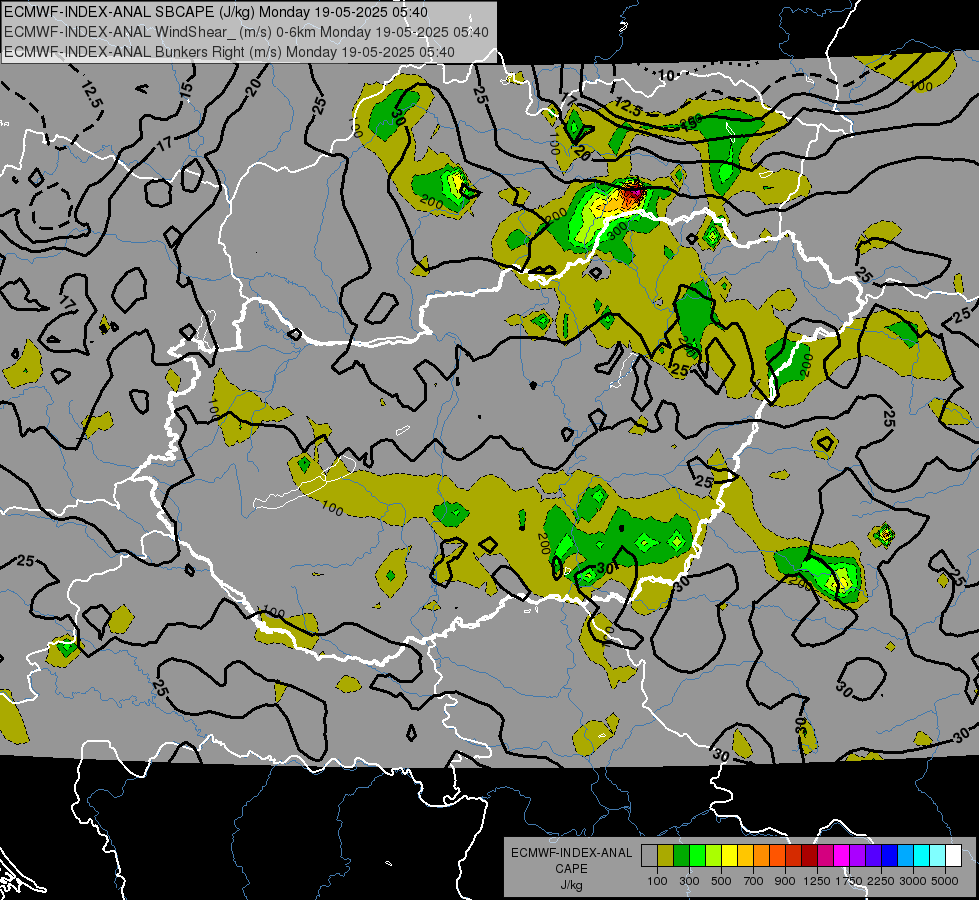
Task: Click the yellow swatch in the CAPE legend
Action: 729,856
